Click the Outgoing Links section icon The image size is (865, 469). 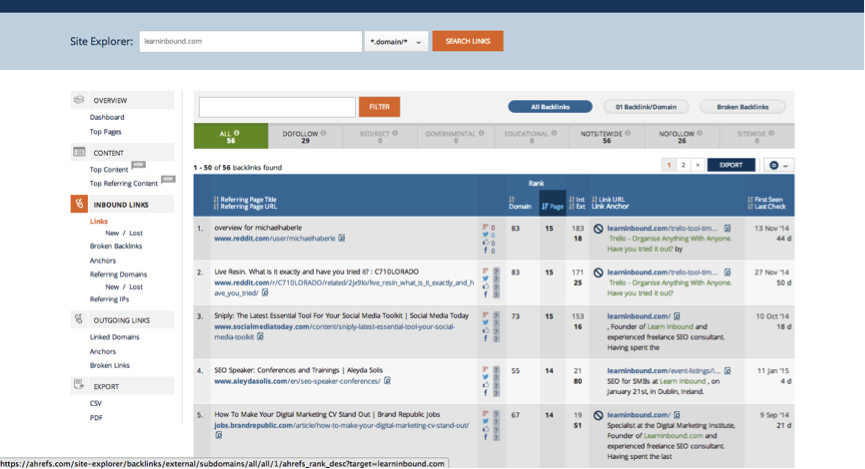point(79,319)
